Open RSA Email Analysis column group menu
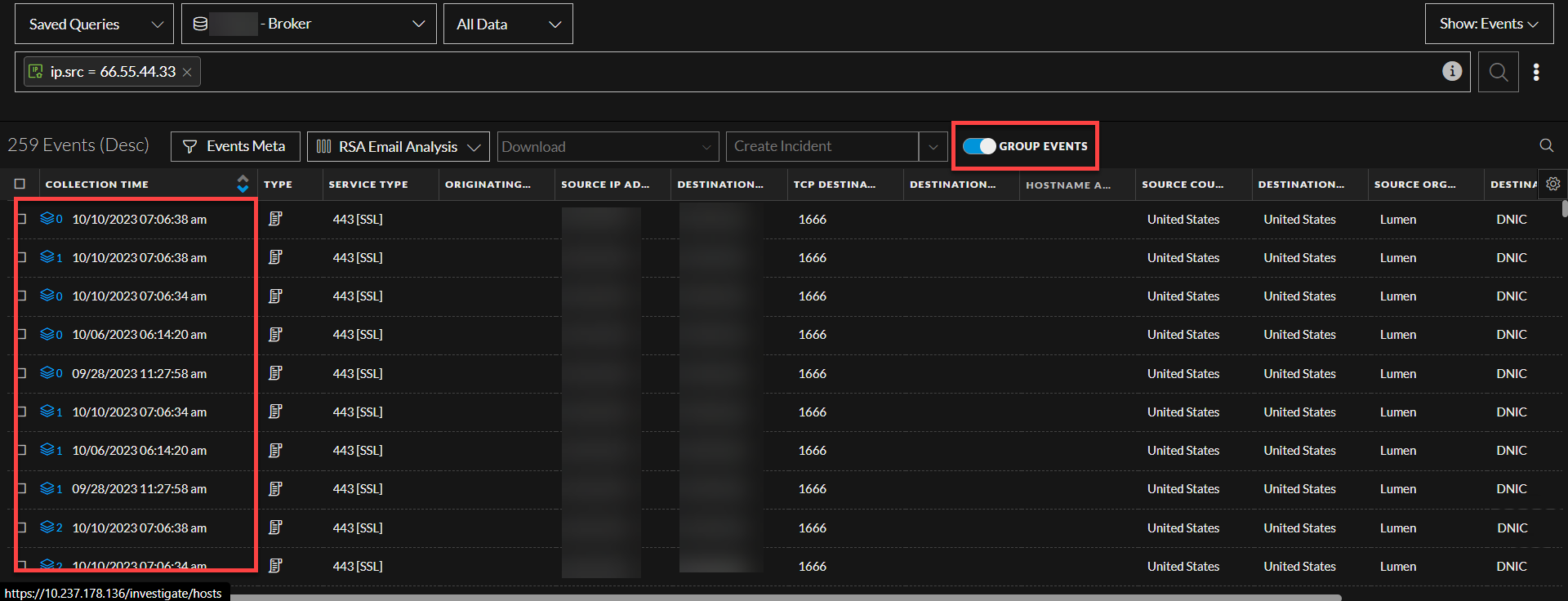Screen dimensions: 1568x601 click(x=398, y=146)
